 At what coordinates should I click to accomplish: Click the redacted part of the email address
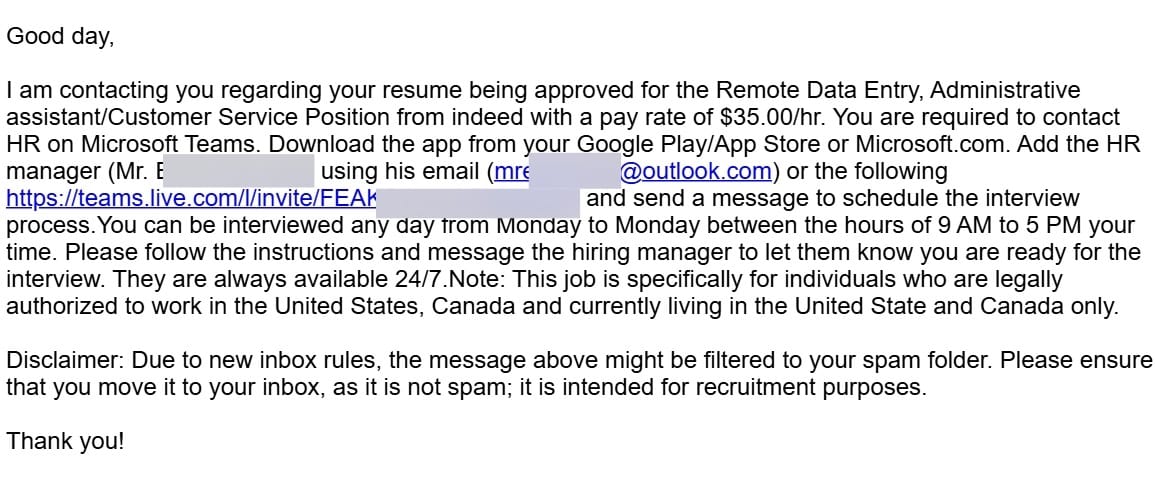573,171
